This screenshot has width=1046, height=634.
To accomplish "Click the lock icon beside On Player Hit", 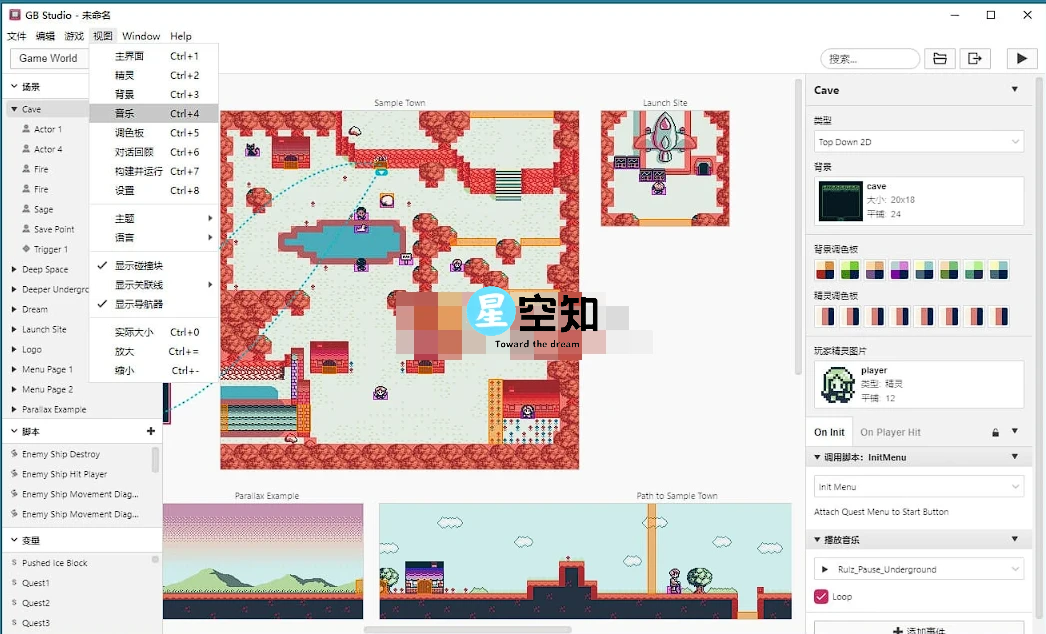I will point(995,432).
